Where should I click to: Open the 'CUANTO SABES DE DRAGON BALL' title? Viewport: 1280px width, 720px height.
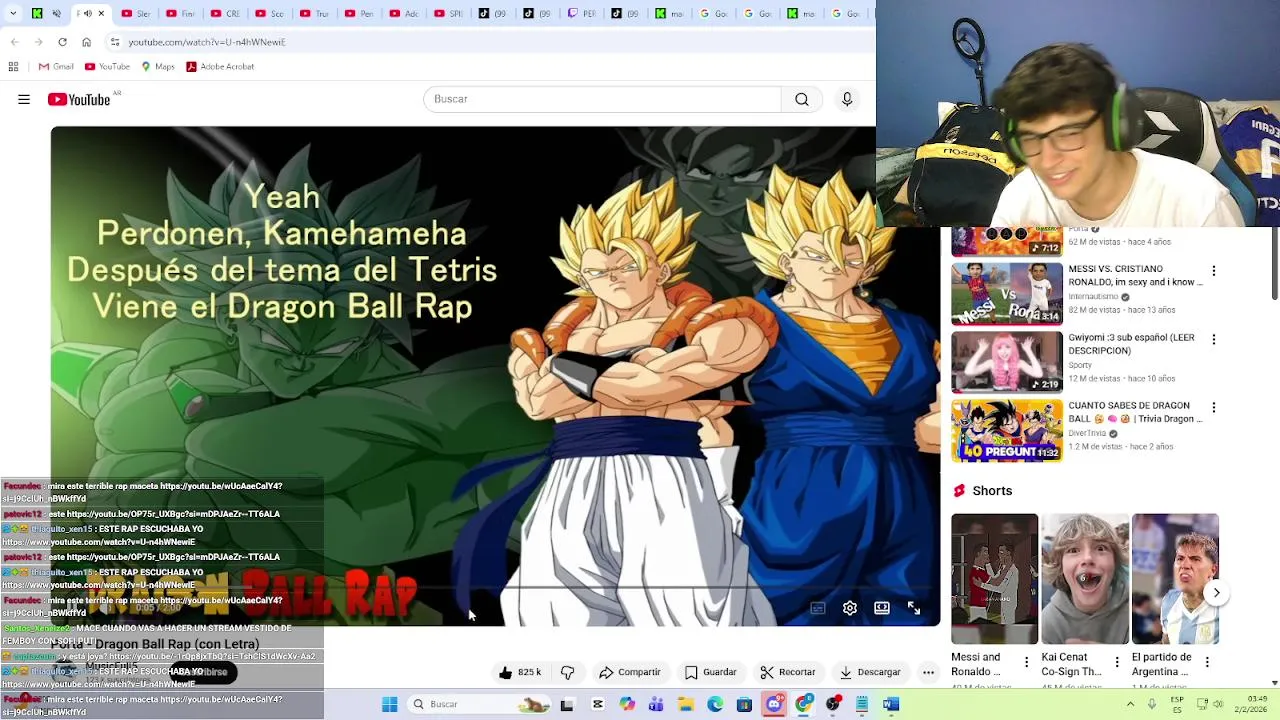(x=1135, y=412)
